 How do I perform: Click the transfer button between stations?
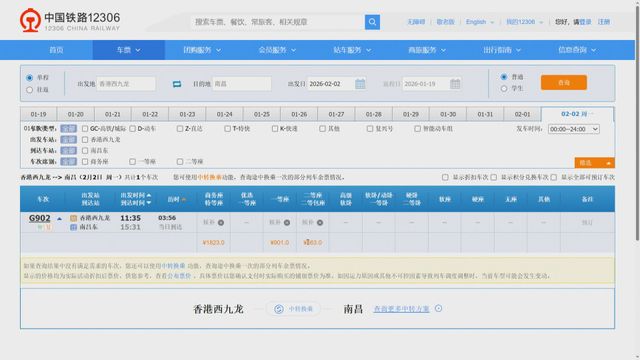(293, 309)
